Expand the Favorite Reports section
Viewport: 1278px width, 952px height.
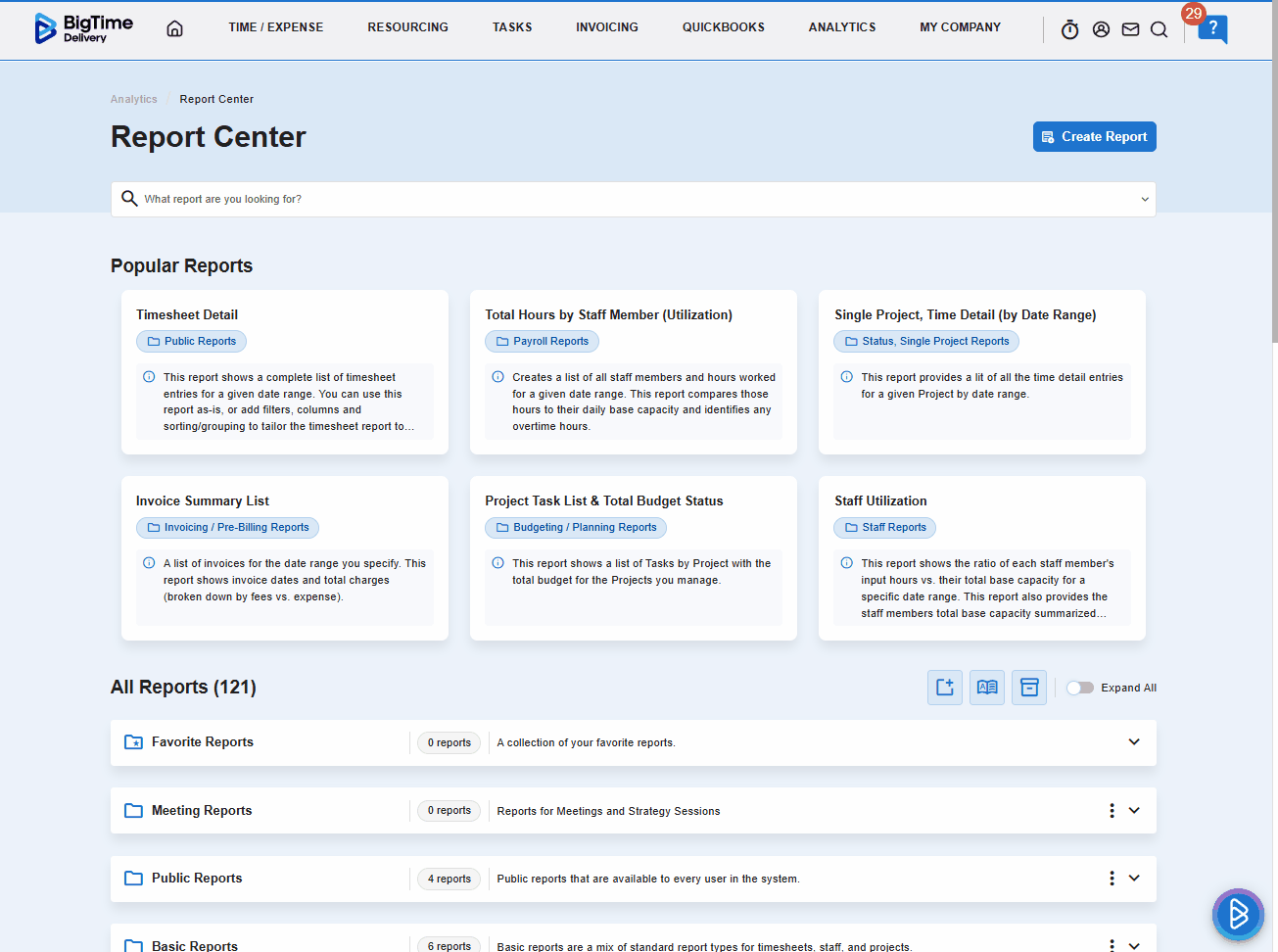[x=1133, y=741]
